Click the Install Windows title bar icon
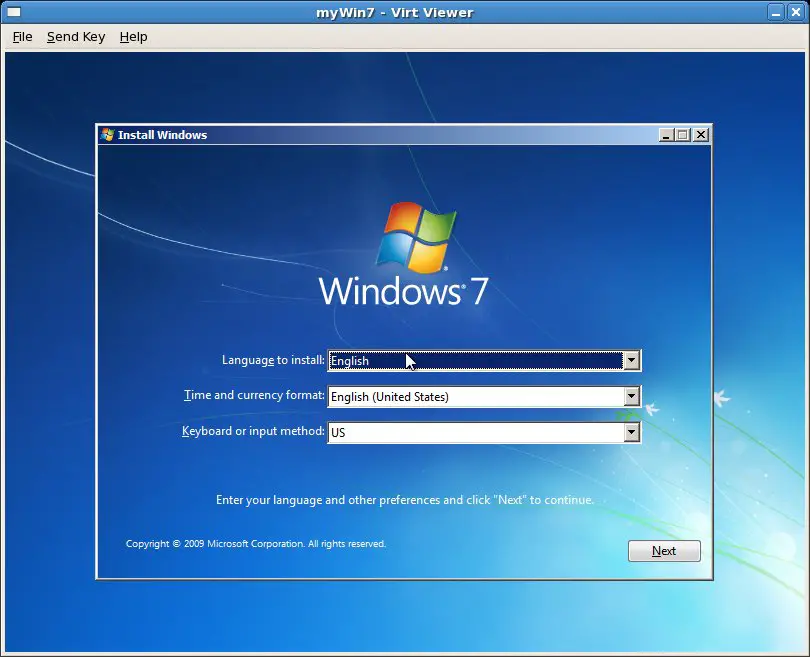Image resolution: width=810 pixels, height=657 pixels. pyautogui.click(x=106, y=134)
